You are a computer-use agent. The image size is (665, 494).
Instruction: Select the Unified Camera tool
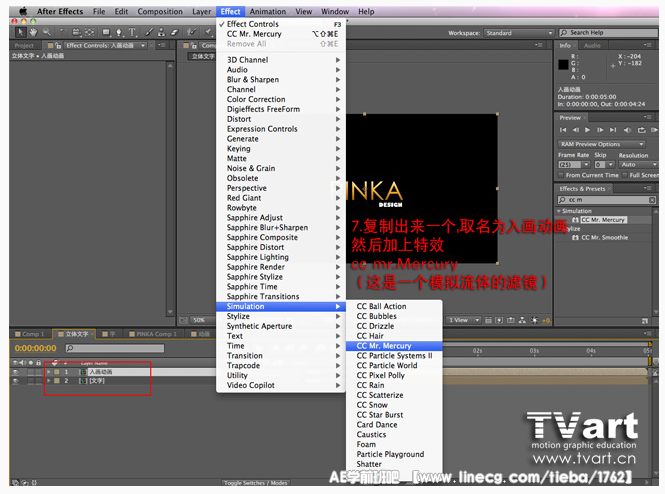pos(76,32)
